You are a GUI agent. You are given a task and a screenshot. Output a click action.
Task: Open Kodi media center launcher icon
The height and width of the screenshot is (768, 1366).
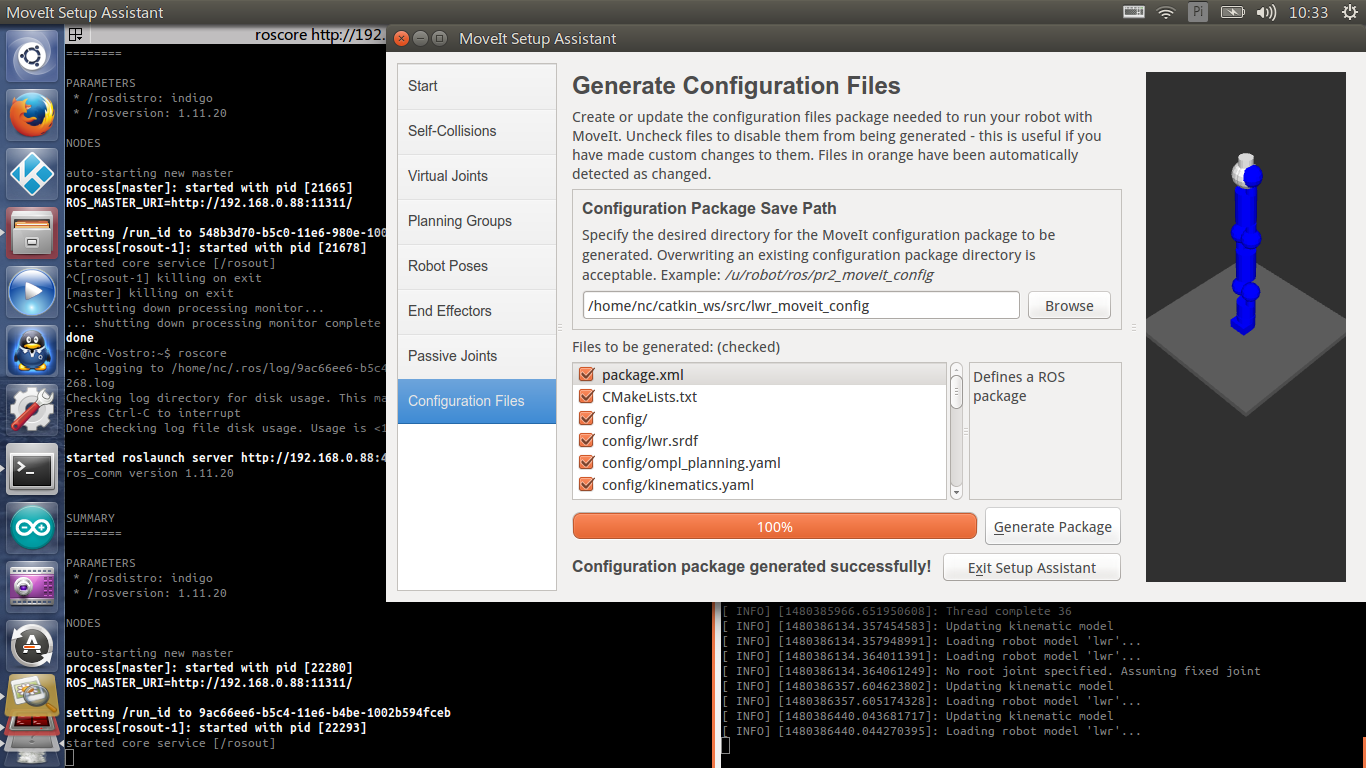point(32,174)
